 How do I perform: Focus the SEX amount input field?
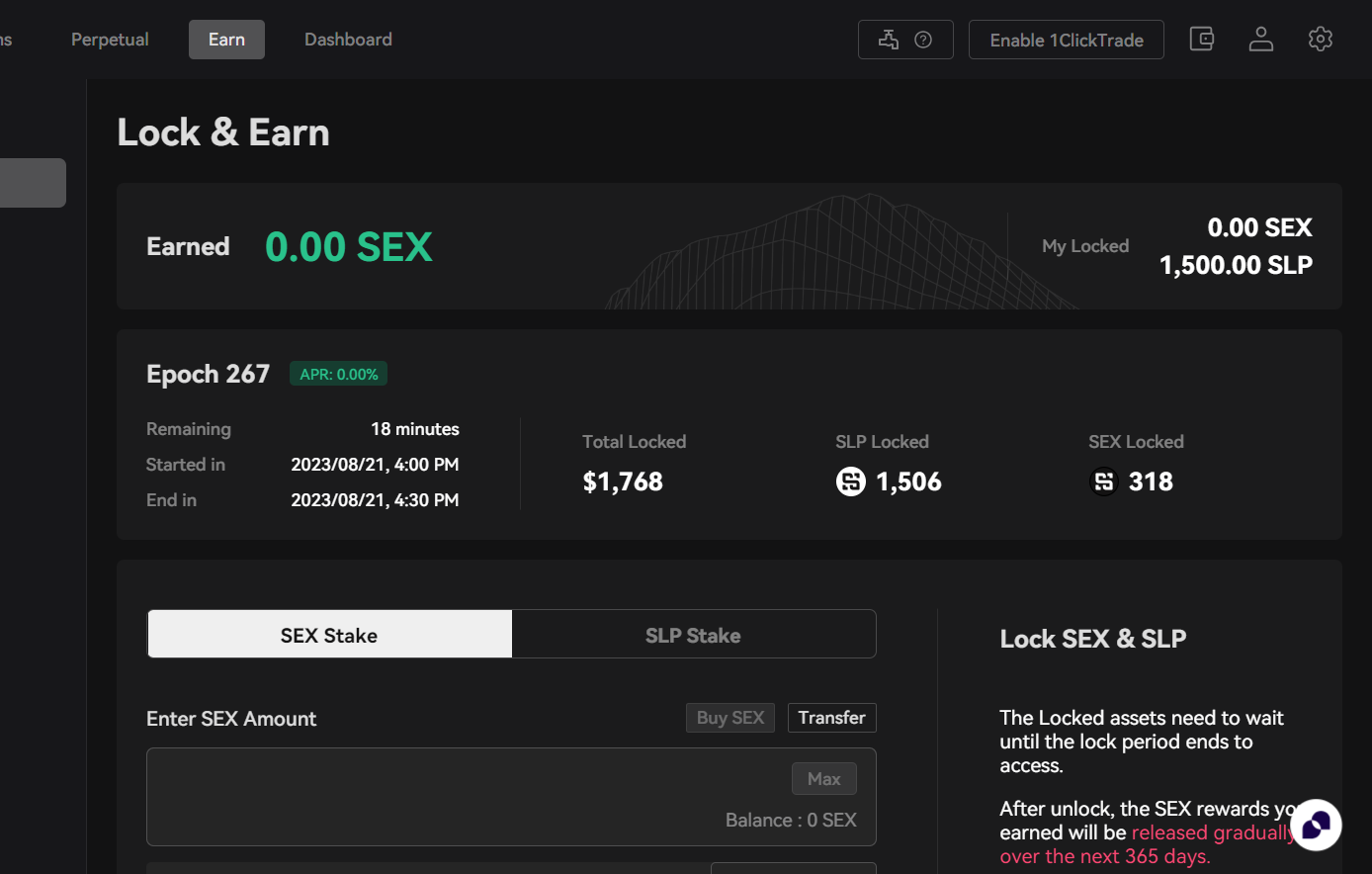[511, 797]
